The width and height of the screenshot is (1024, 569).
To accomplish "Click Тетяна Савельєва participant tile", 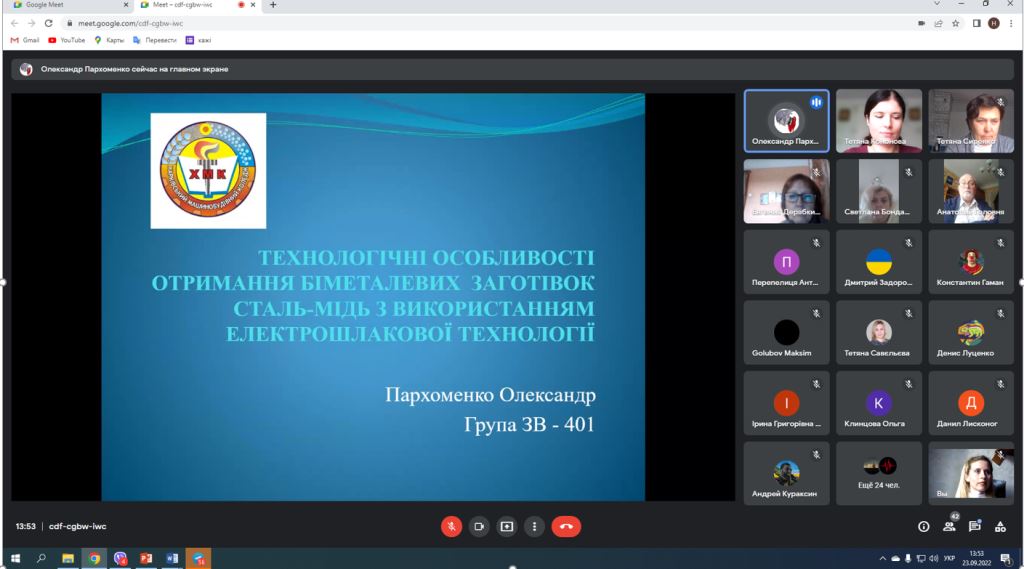I will [879, 333].
